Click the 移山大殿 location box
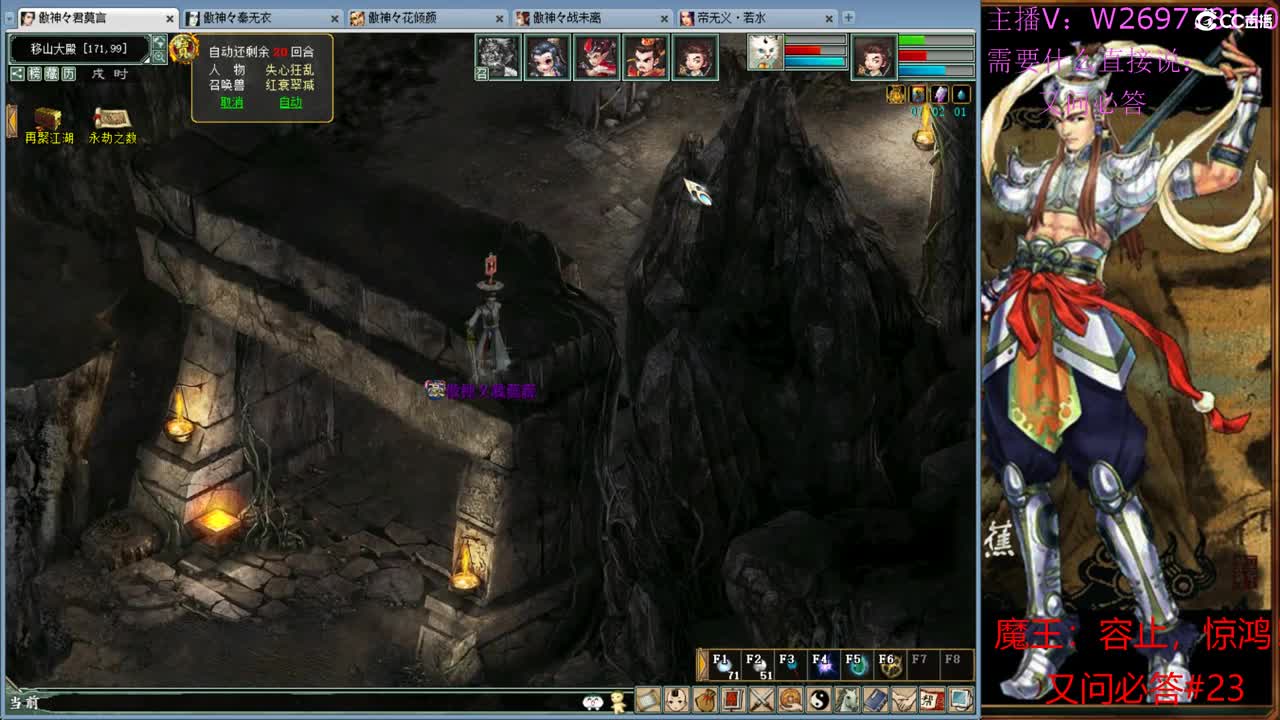 pyautogui.click(x=79, y=49)
